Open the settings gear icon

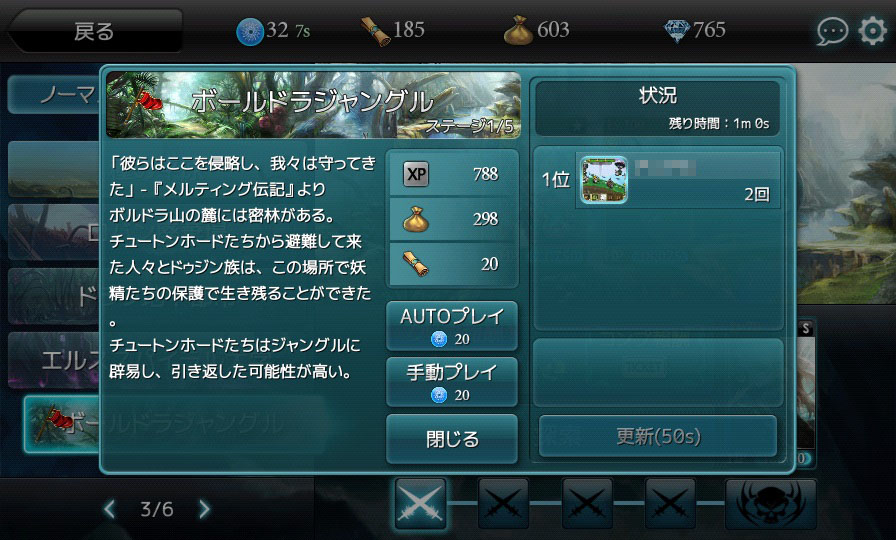click(872, 30)
